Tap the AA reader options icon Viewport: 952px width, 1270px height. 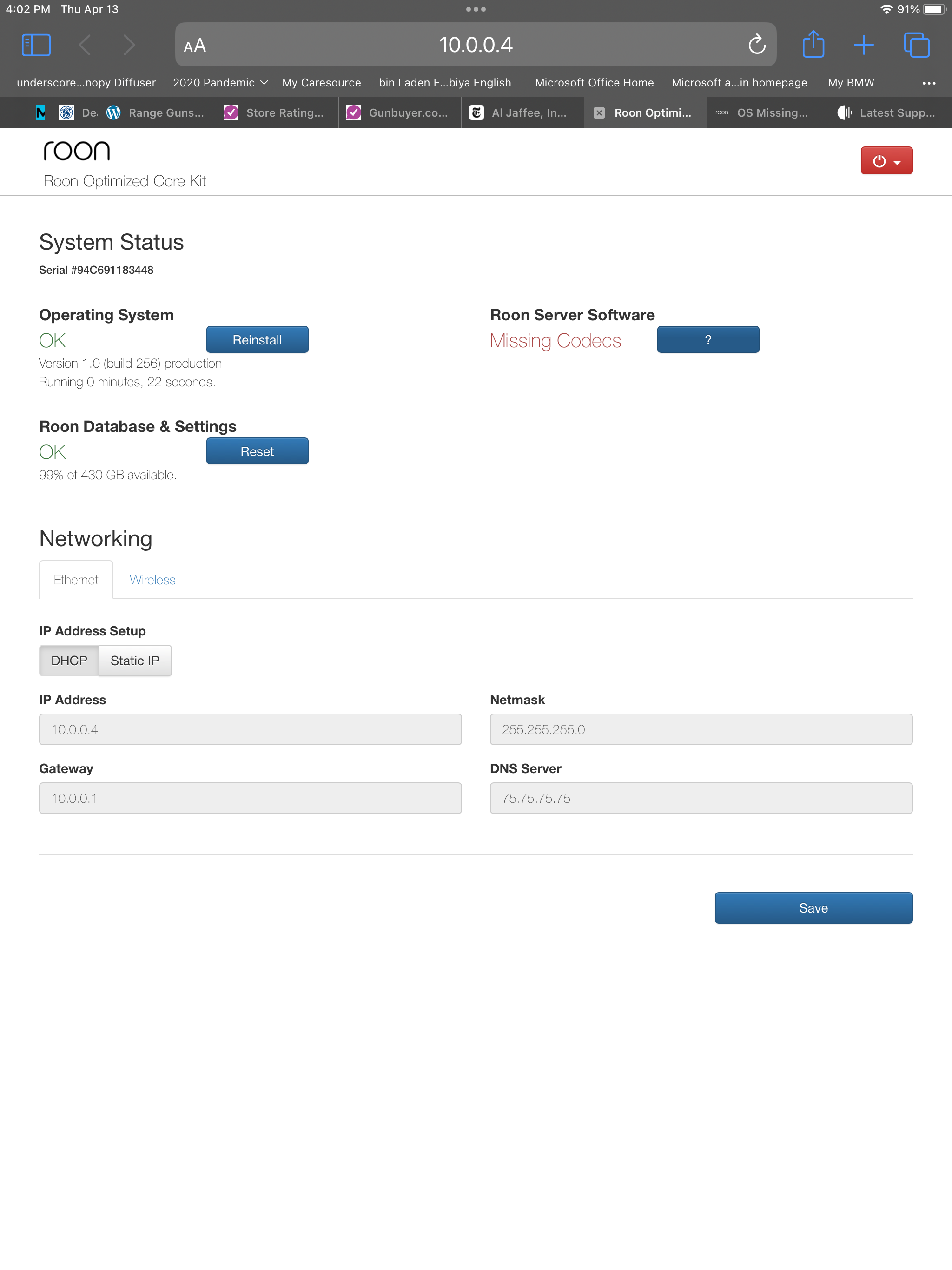[x=195, y=46]
